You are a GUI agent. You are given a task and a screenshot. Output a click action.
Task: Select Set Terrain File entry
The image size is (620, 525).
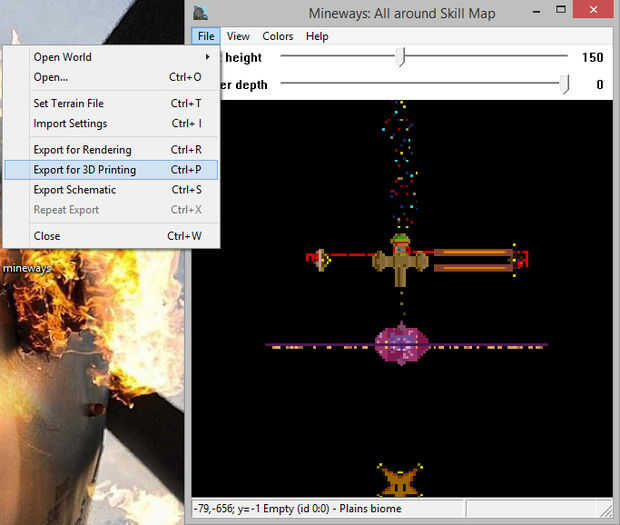click(x=111, y=103)
